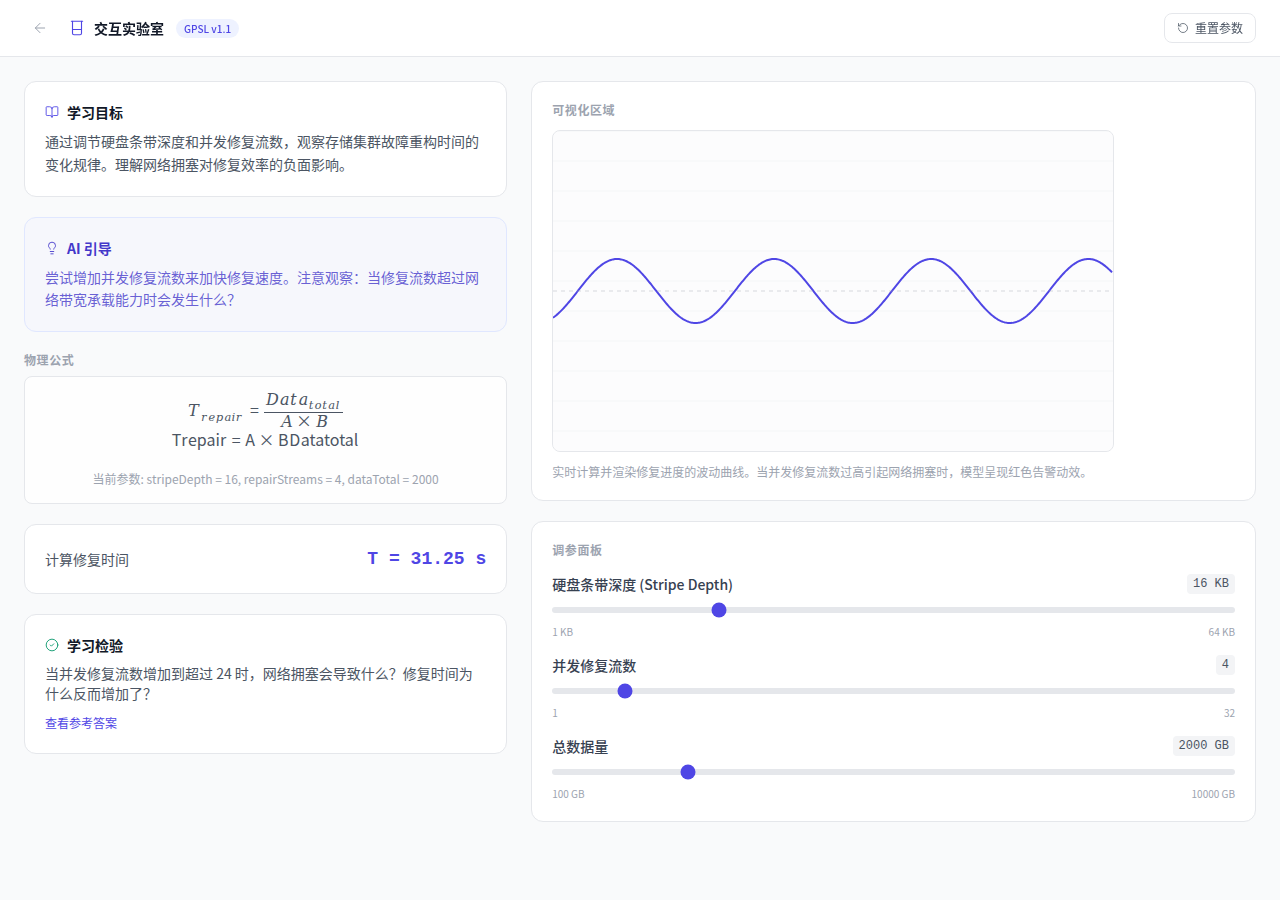Image resolution: width=1280 pixels, height=900 pixels.
Task: Click the lab beaker icon in header
Action: pyautogui.click(x=76, y=28)
